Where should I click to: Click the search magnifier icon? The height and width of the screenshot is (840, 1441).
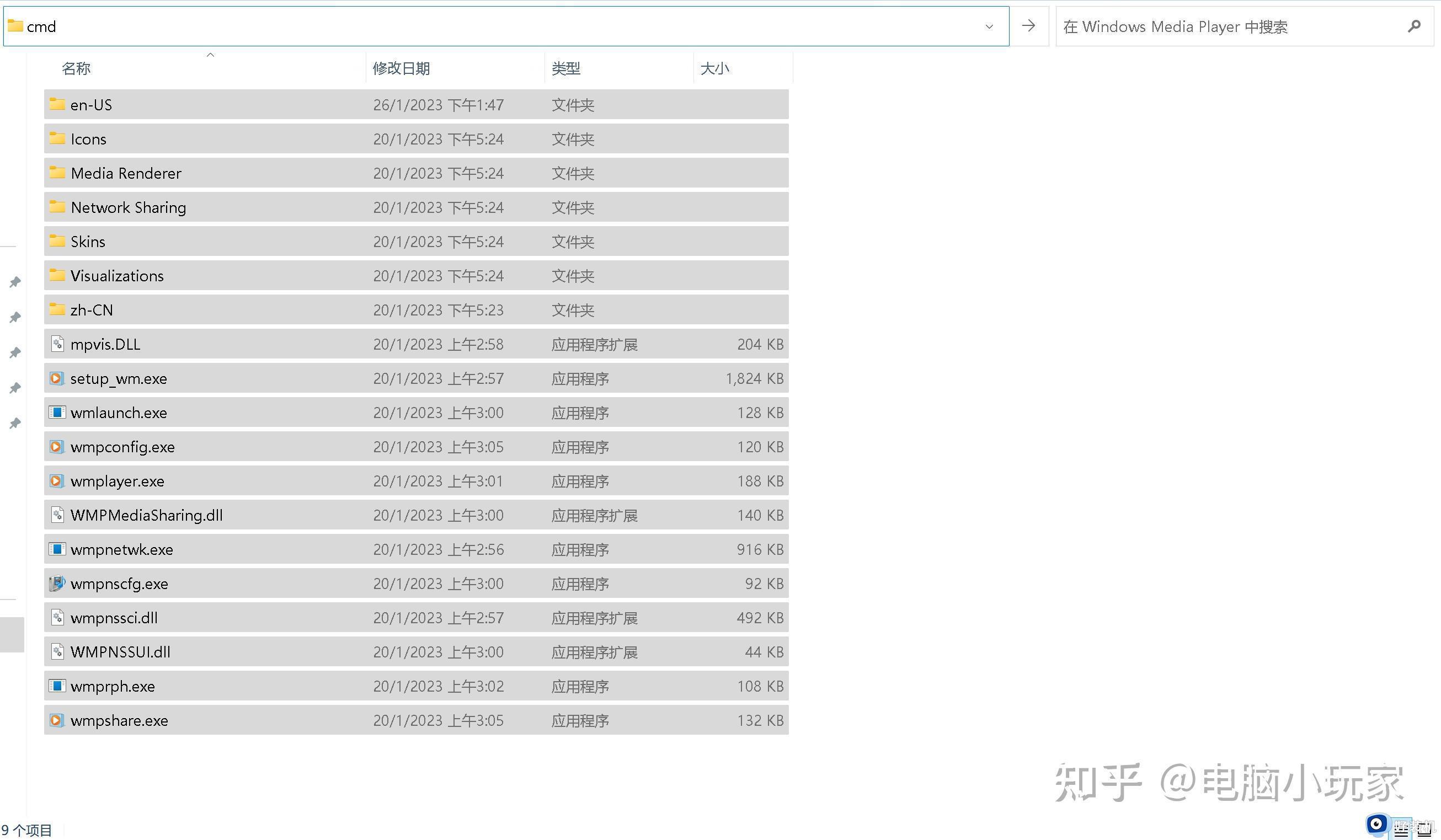point(1415,26)
